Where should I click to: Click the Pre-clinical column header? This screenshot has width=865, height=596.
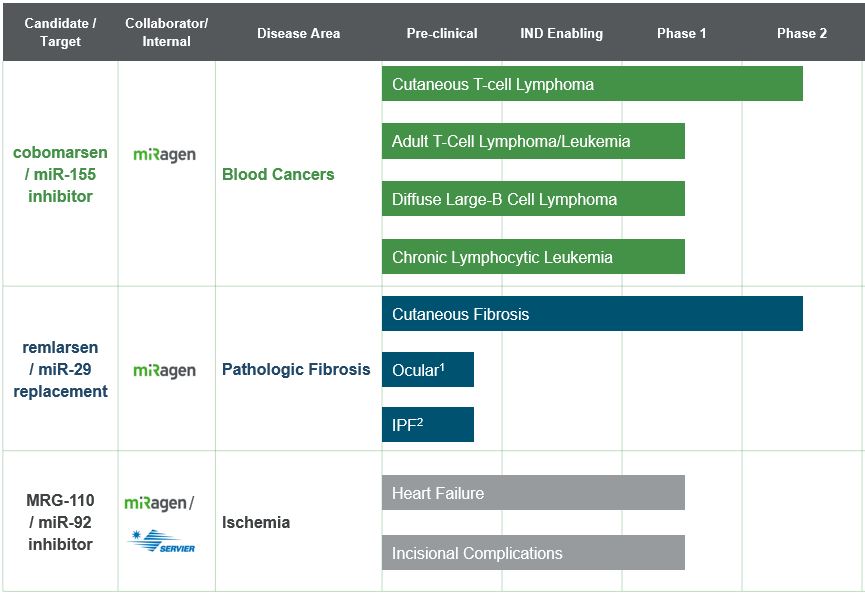(x=442, y=33)
